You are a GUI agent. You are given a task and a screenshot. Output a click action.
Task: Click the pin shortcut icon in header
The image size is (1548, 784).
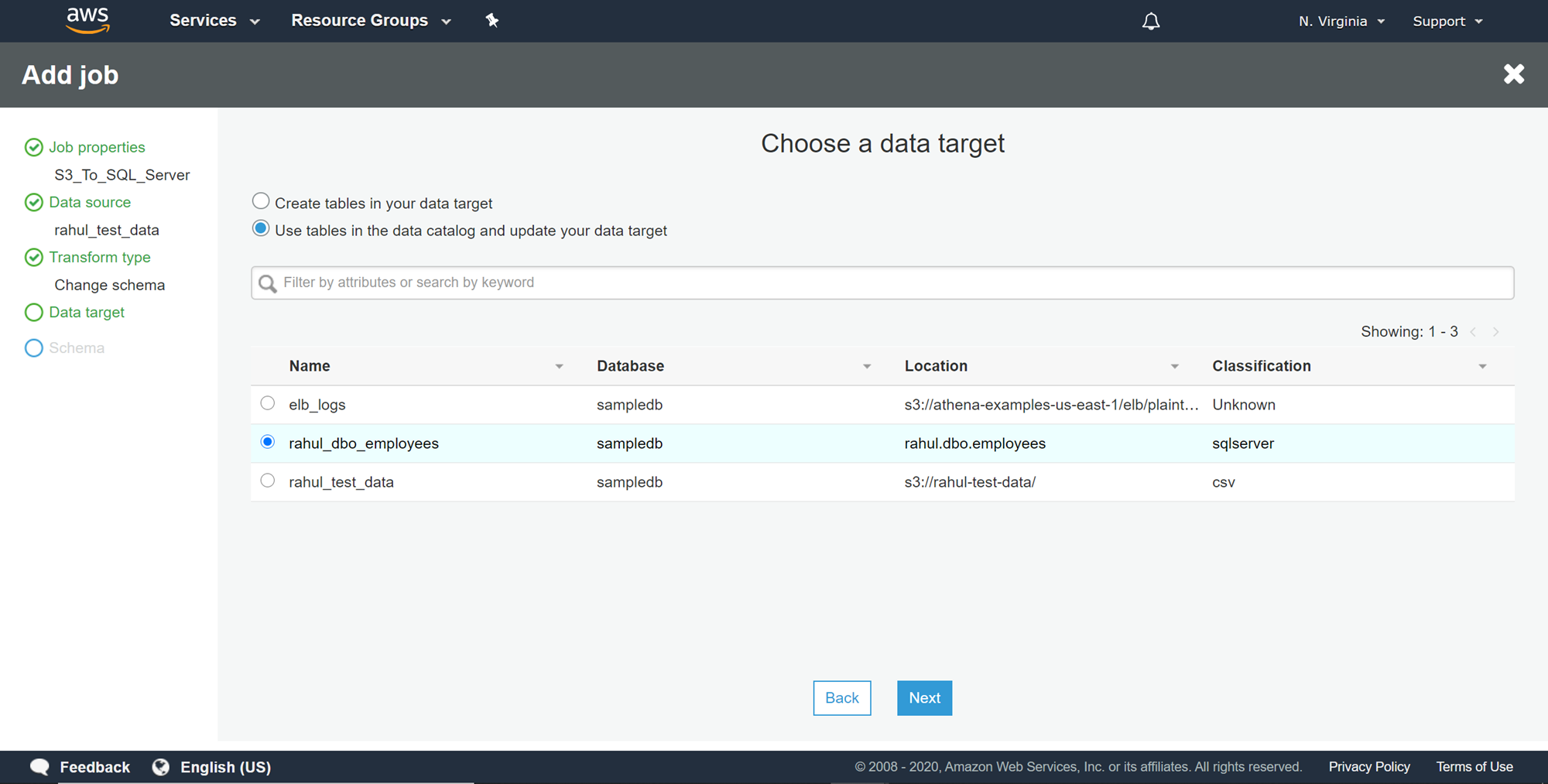pos(492,21)
